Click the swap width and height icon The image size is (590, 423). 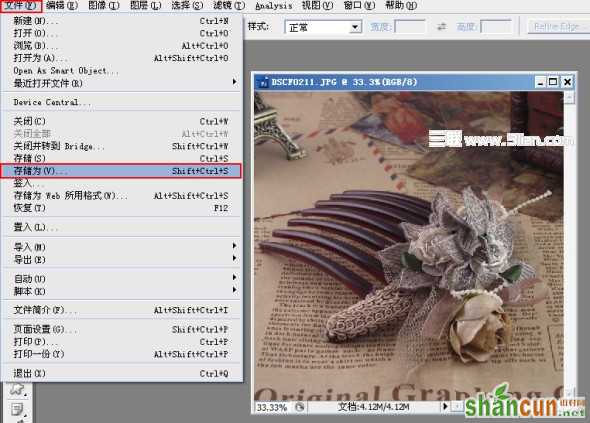click(441, 27)
